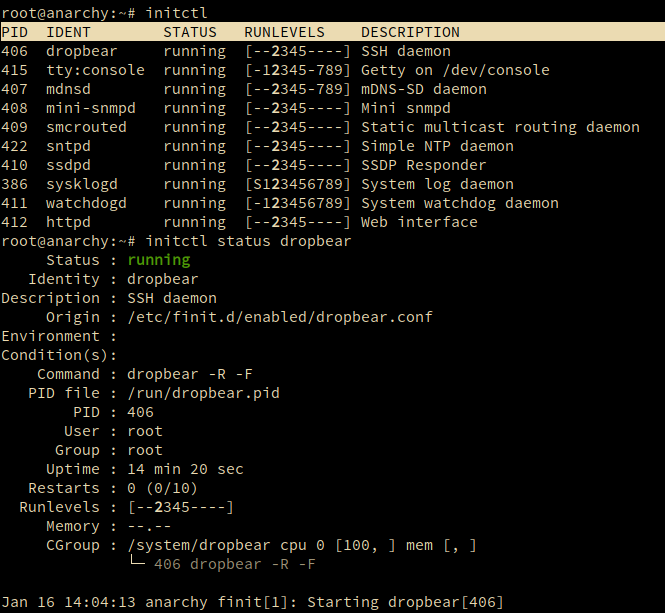Click the PID column header
This screenshot has width=665, height=613.
click(14, 32)
